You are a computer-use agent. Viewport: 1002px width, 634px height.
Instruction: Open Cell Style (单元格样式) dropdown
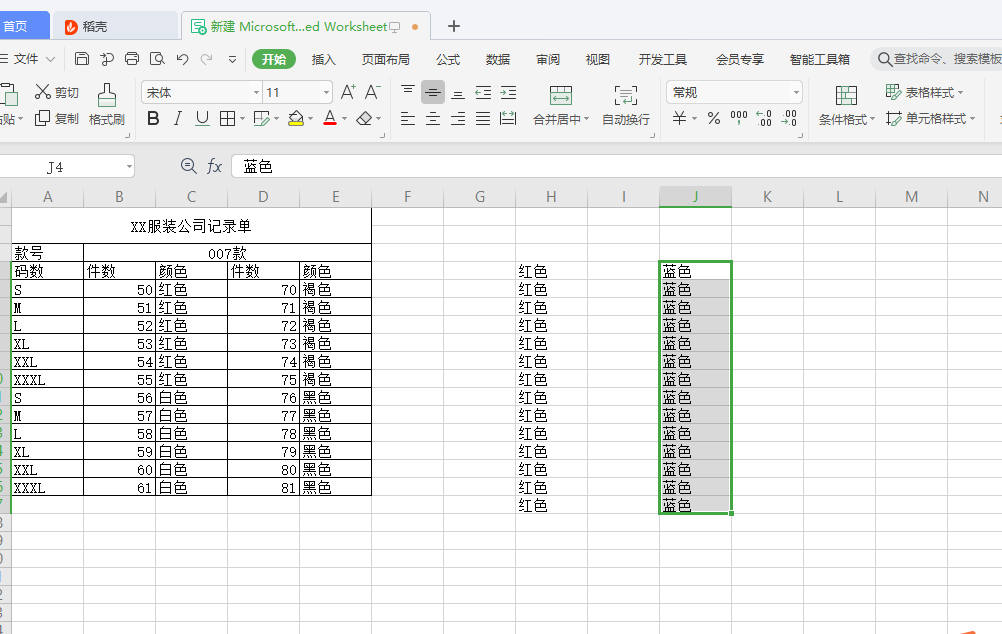pyautogui.click(x=930, y=118)
